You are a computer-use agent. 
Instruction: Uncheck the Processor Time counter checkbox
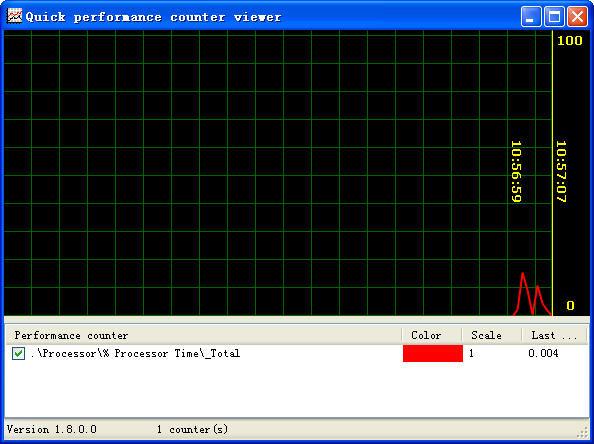point(18,353)
